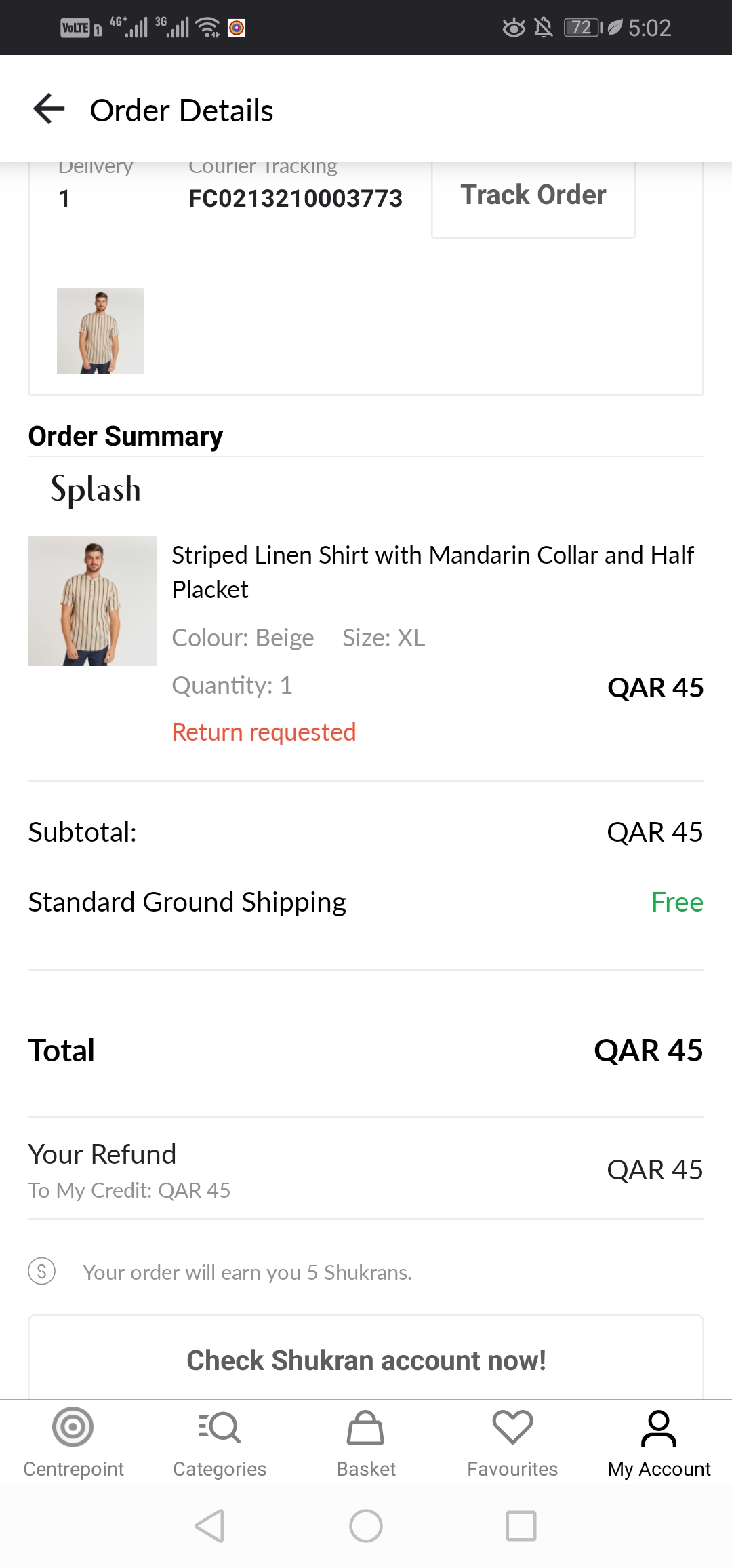
Task: Click the Track Order button
Action: pyautogui.click(x=533, y=195)
